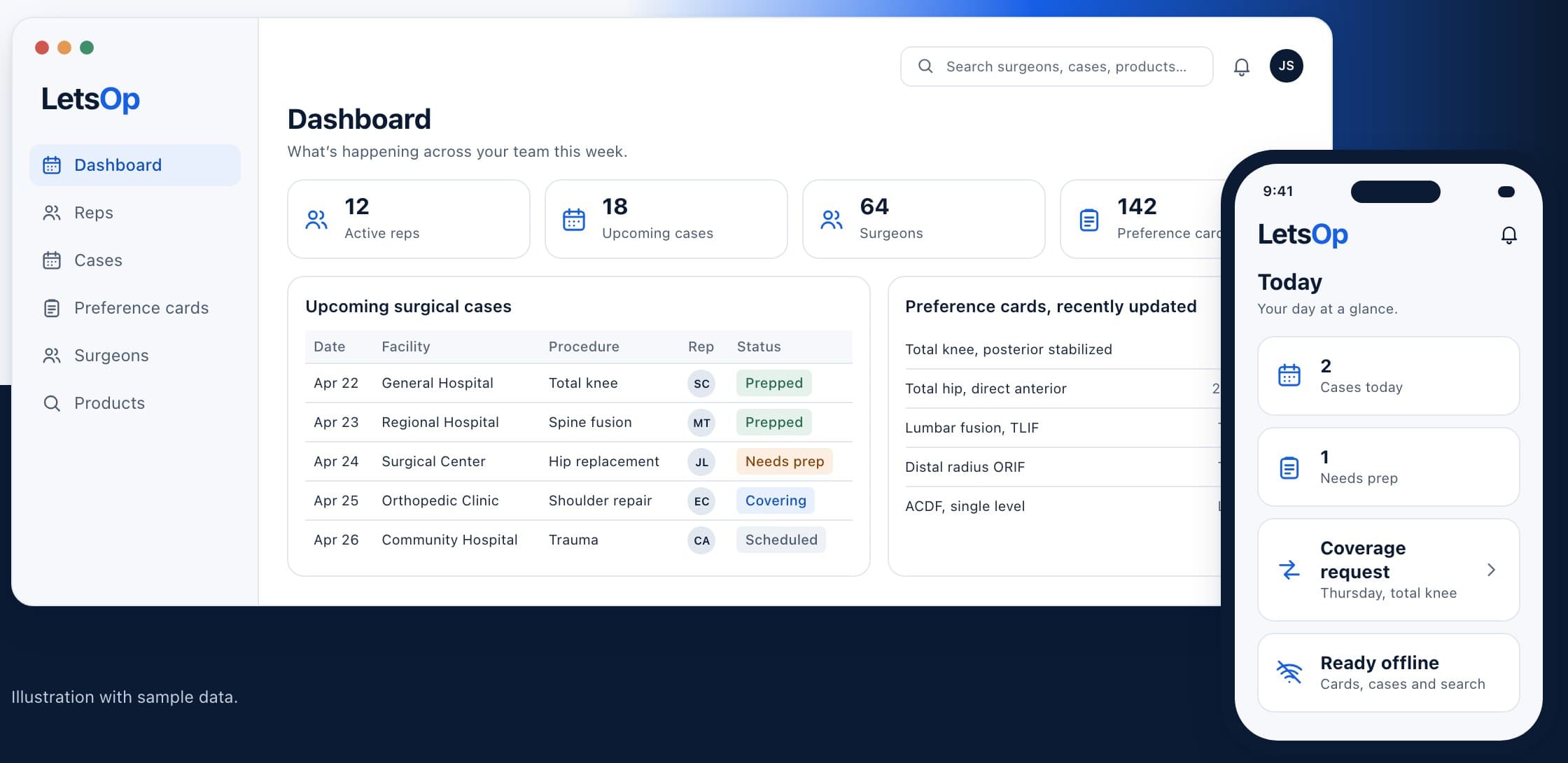
Task: Click the Scheduled status badge
Action: point(781,540)
